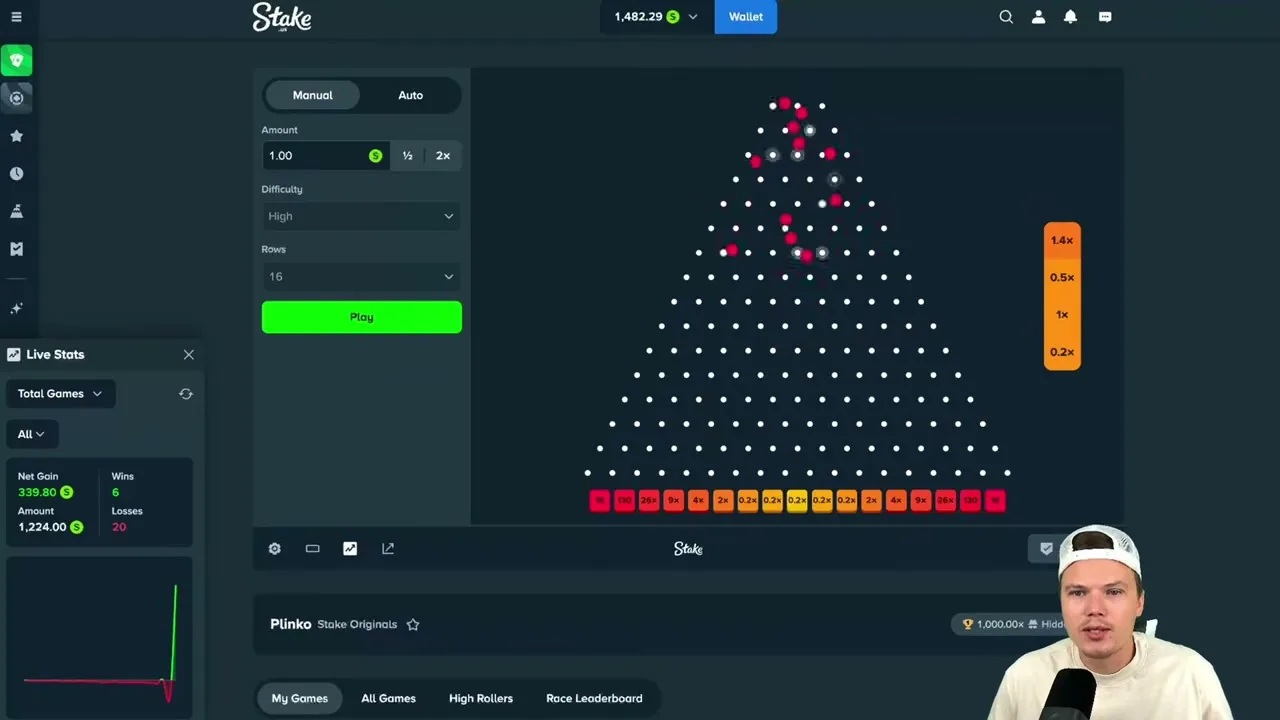
Task: Switch to the All Games tab
Action: (x=388, y=698)
